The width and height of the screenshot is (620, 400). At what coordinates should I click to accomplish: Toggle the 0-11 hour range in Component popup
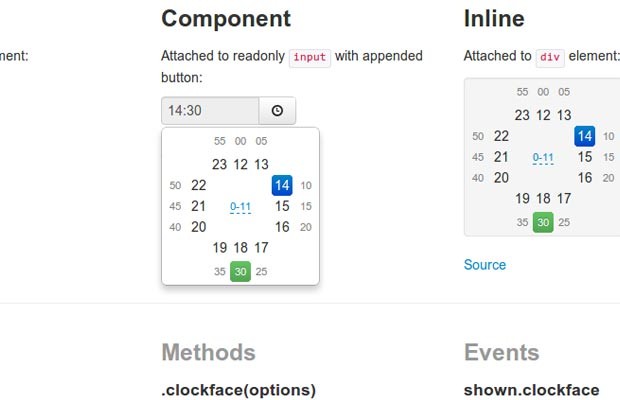click(240, 207)
